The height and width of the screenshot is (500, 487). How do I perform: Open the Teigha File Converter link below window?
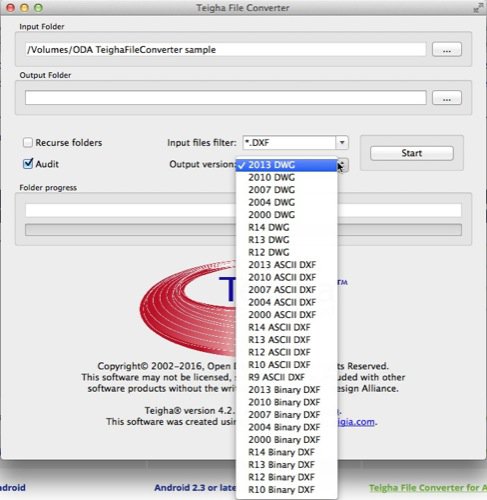pos(428,488)
